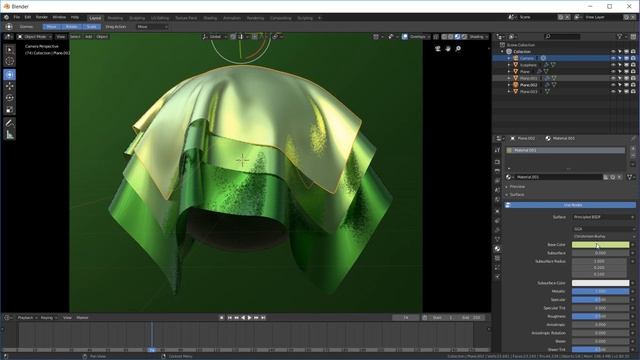Open the Active Tool properties tab icon
This screenshot has height=360, width=640.
497,150
